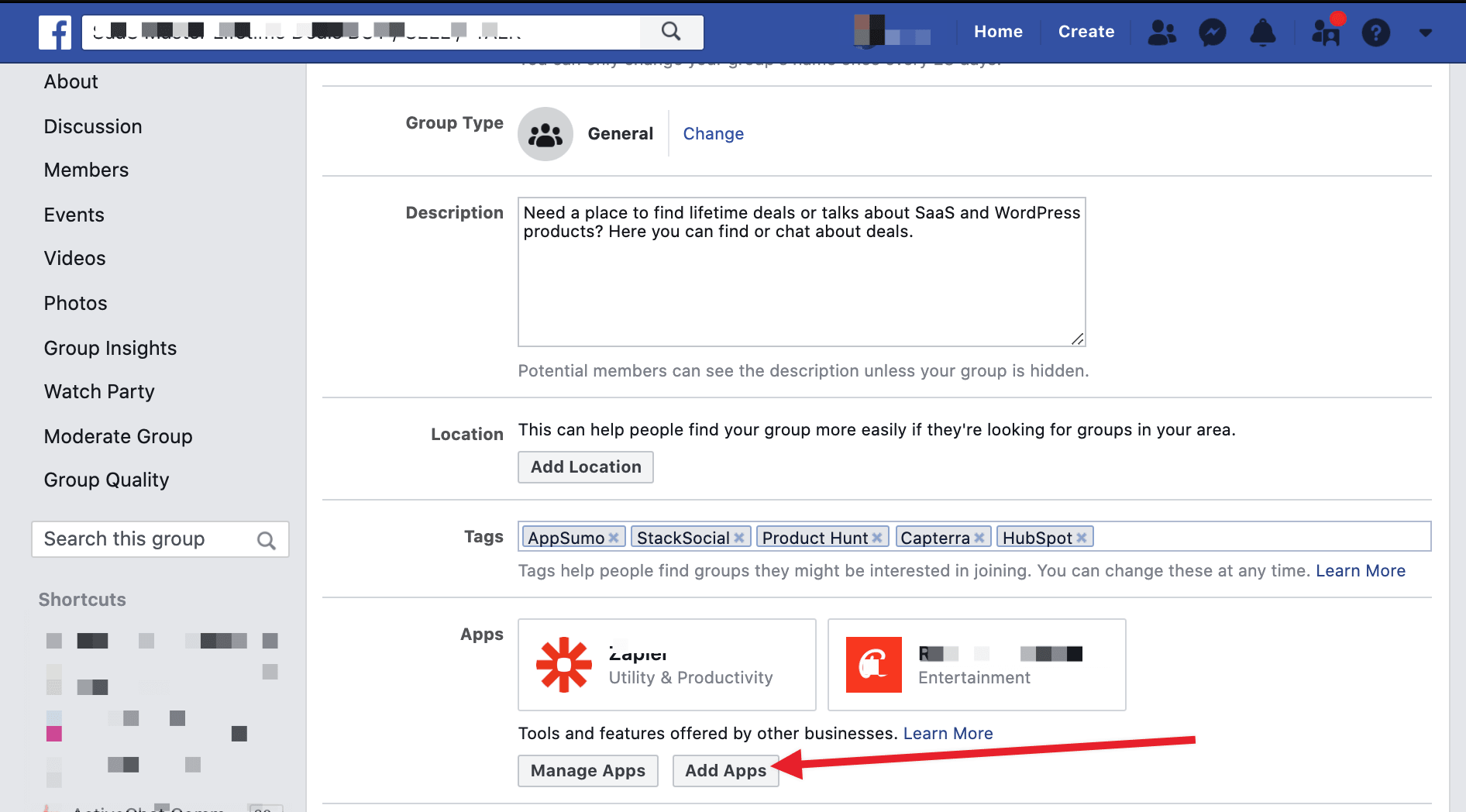The height and width of the screenshot is (812, 1466).
Task: Click the Search this group field
Action: tap(160, 539)
